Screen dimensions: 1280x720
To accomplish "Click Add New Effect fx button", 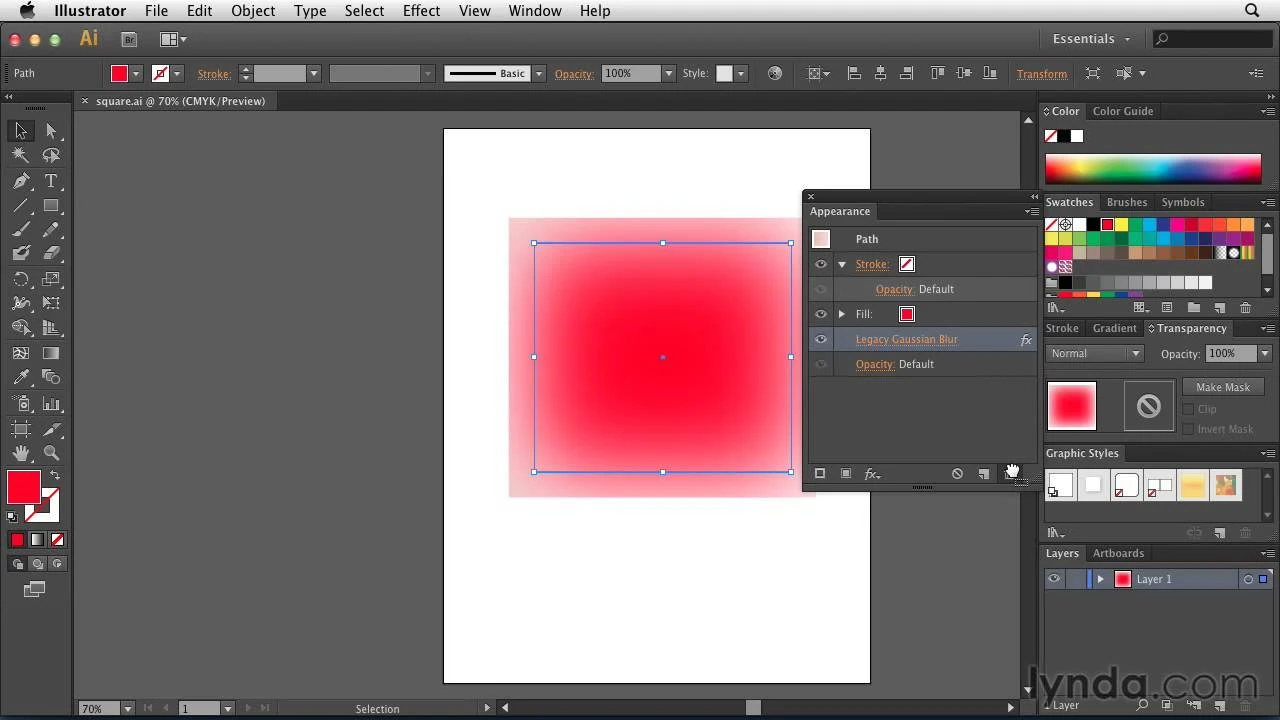I will coord(872,474).
